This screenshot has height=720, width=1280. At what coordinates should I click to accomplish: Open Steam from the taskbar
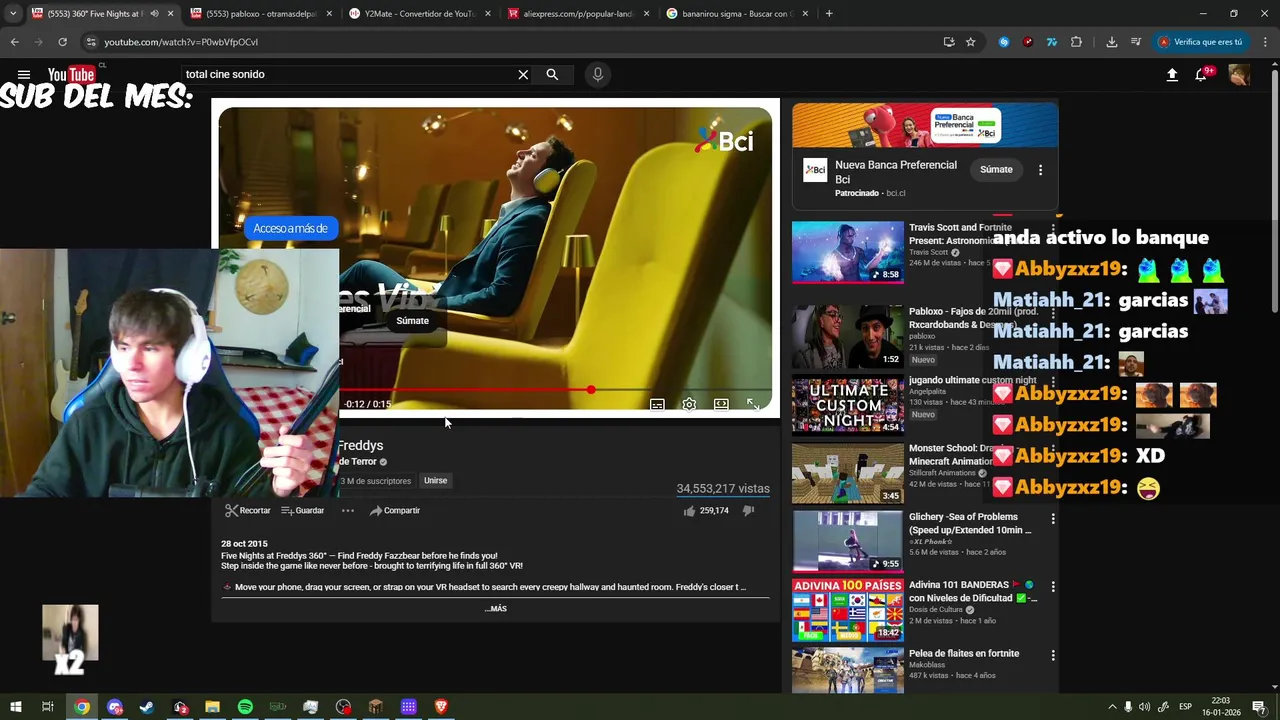point(147,707)
